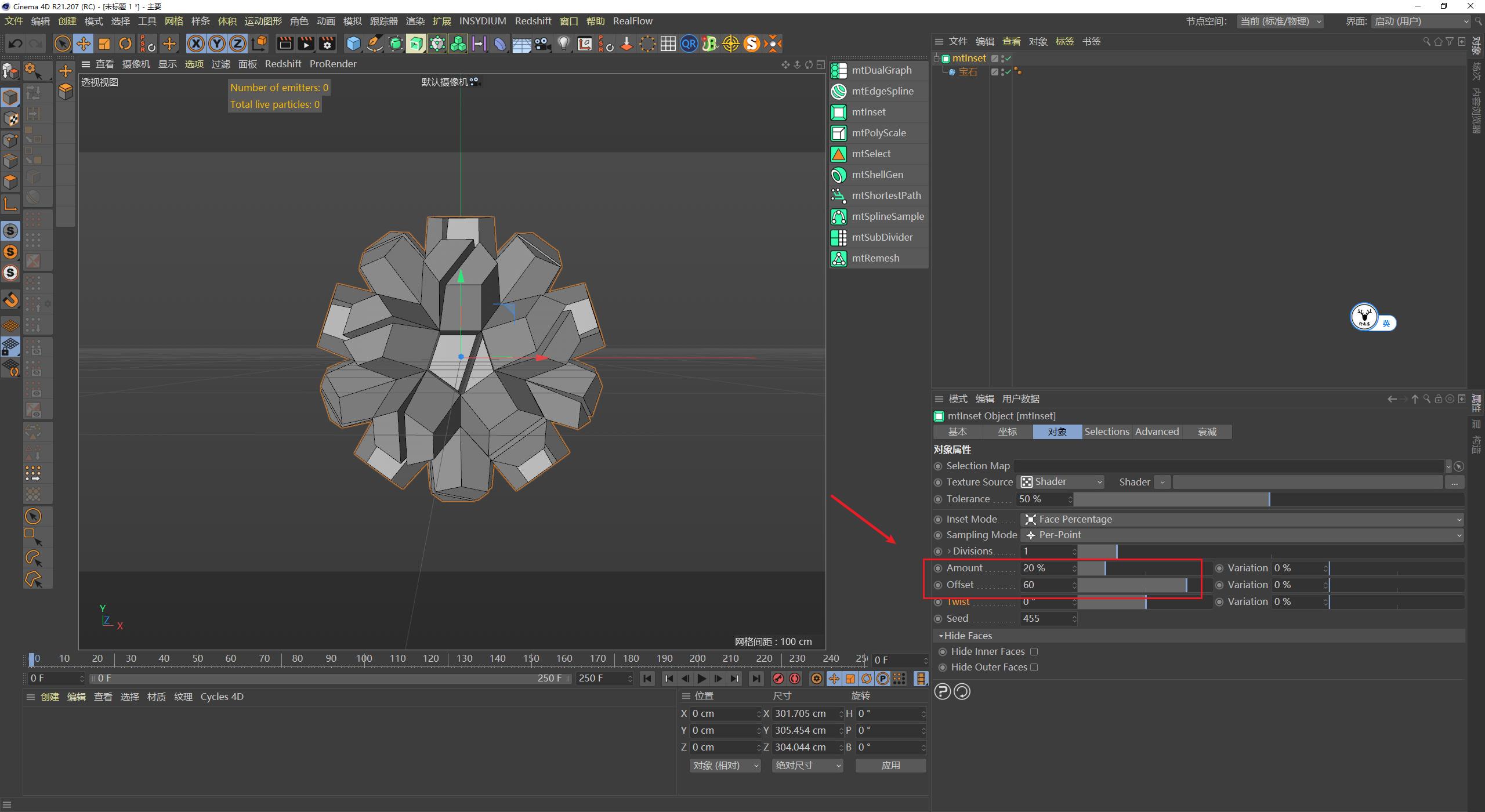Image resolution: width=1485 pixels, height=812 pixels.
Task: Open the Redshift menu in the menu bar
Action: point(533,21)
